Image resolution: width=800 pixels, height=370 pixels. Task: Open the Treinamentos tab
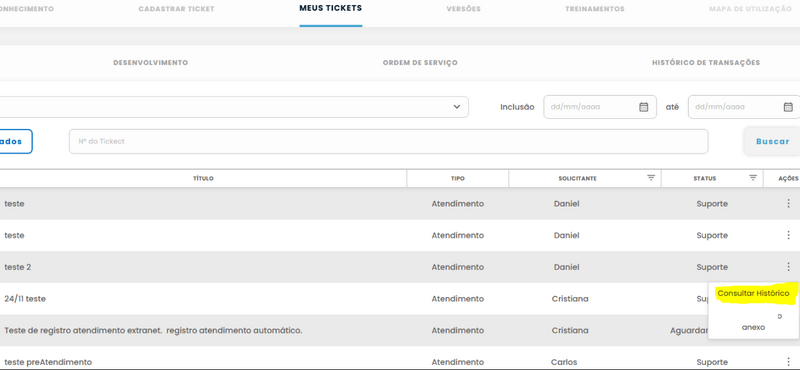pyautogui.click(x=595, y=9)
